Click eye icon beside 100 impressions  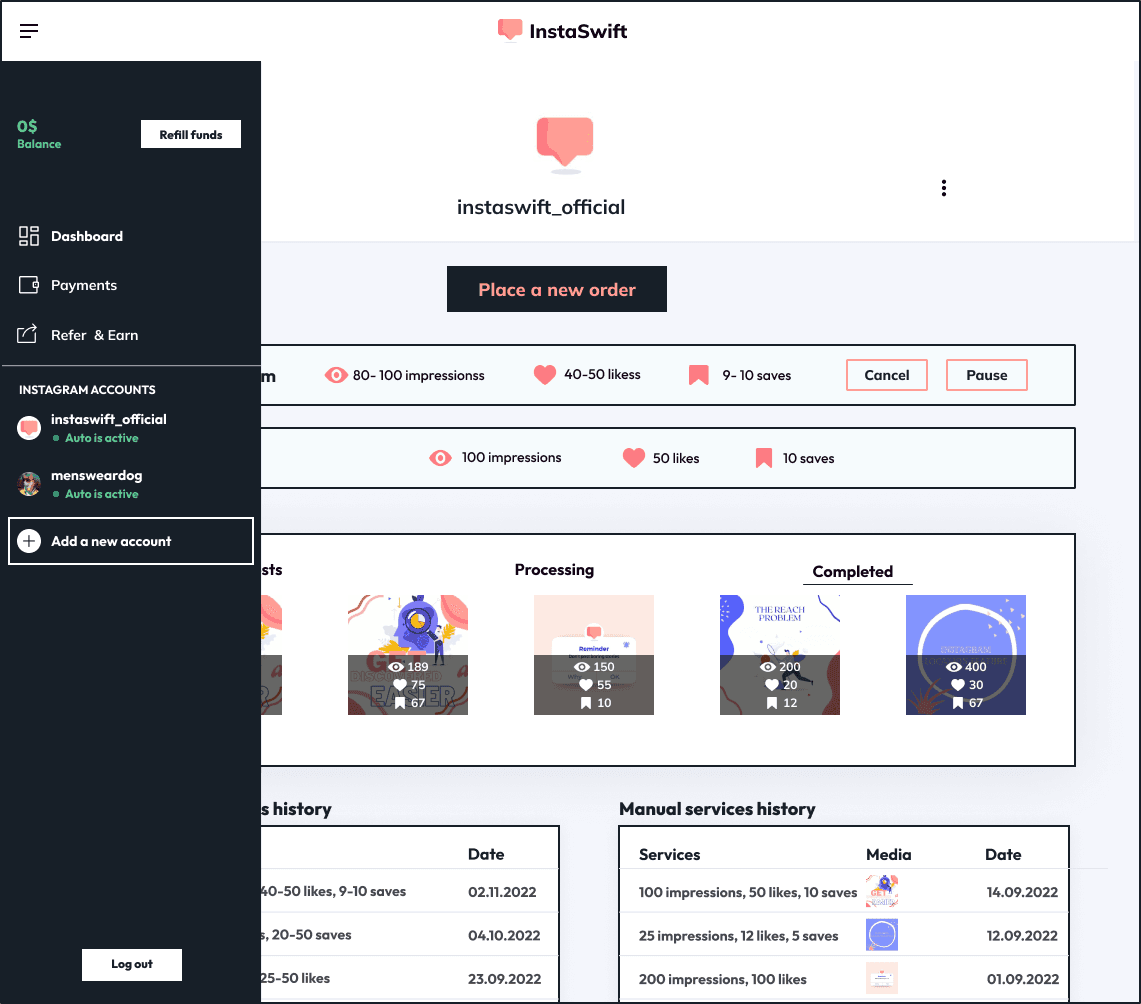point(440,458)
